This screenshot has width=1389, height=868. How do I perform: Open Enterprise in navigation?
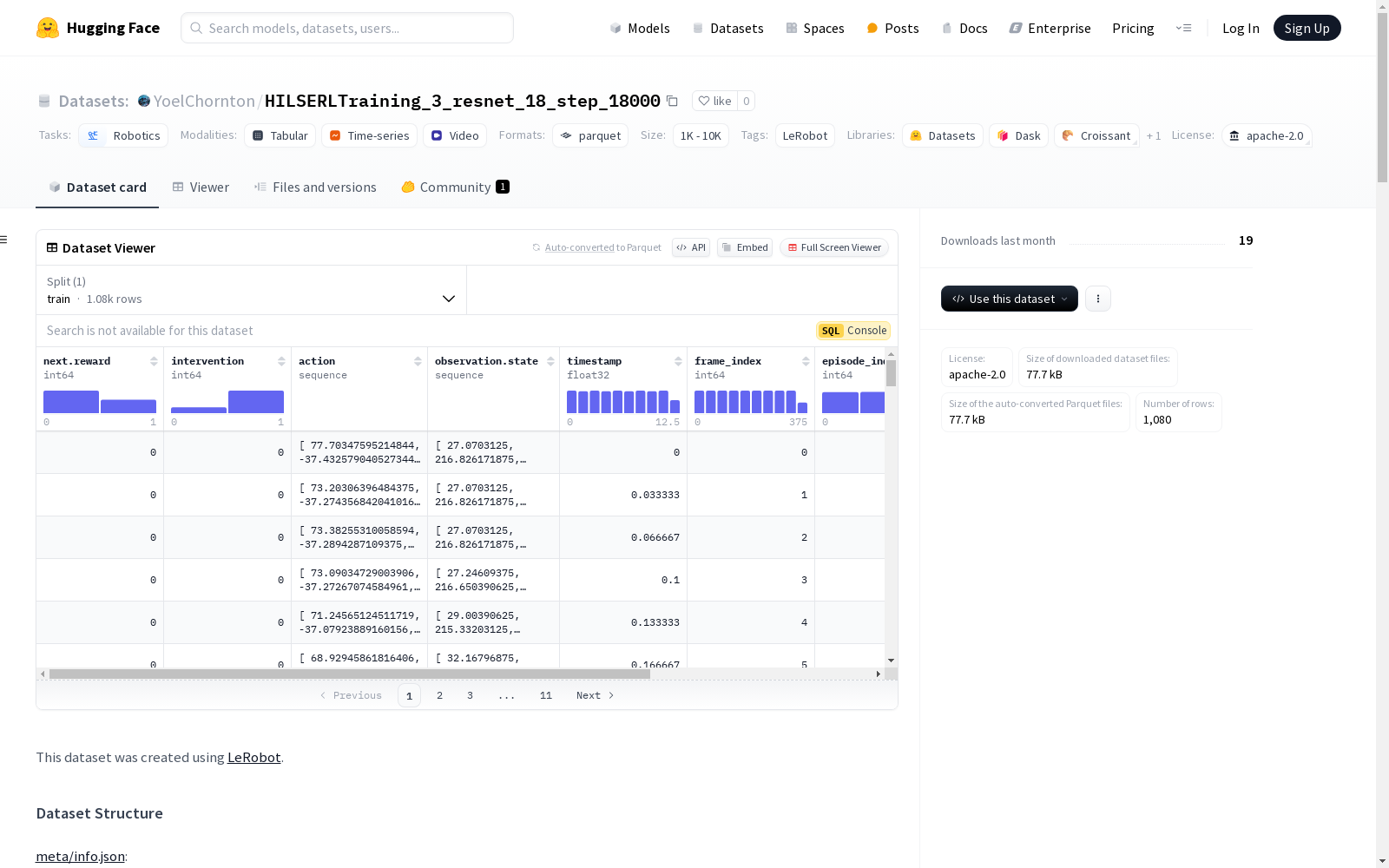(1050, 28)
